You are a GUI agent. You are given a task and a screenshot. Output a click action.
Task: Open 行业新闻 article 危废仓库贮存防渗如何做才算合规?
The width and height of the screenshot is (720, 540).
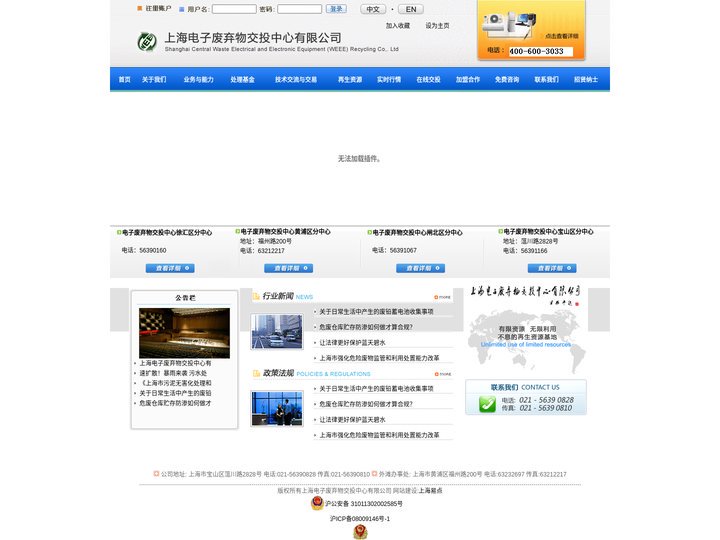[x=366, y=327]
